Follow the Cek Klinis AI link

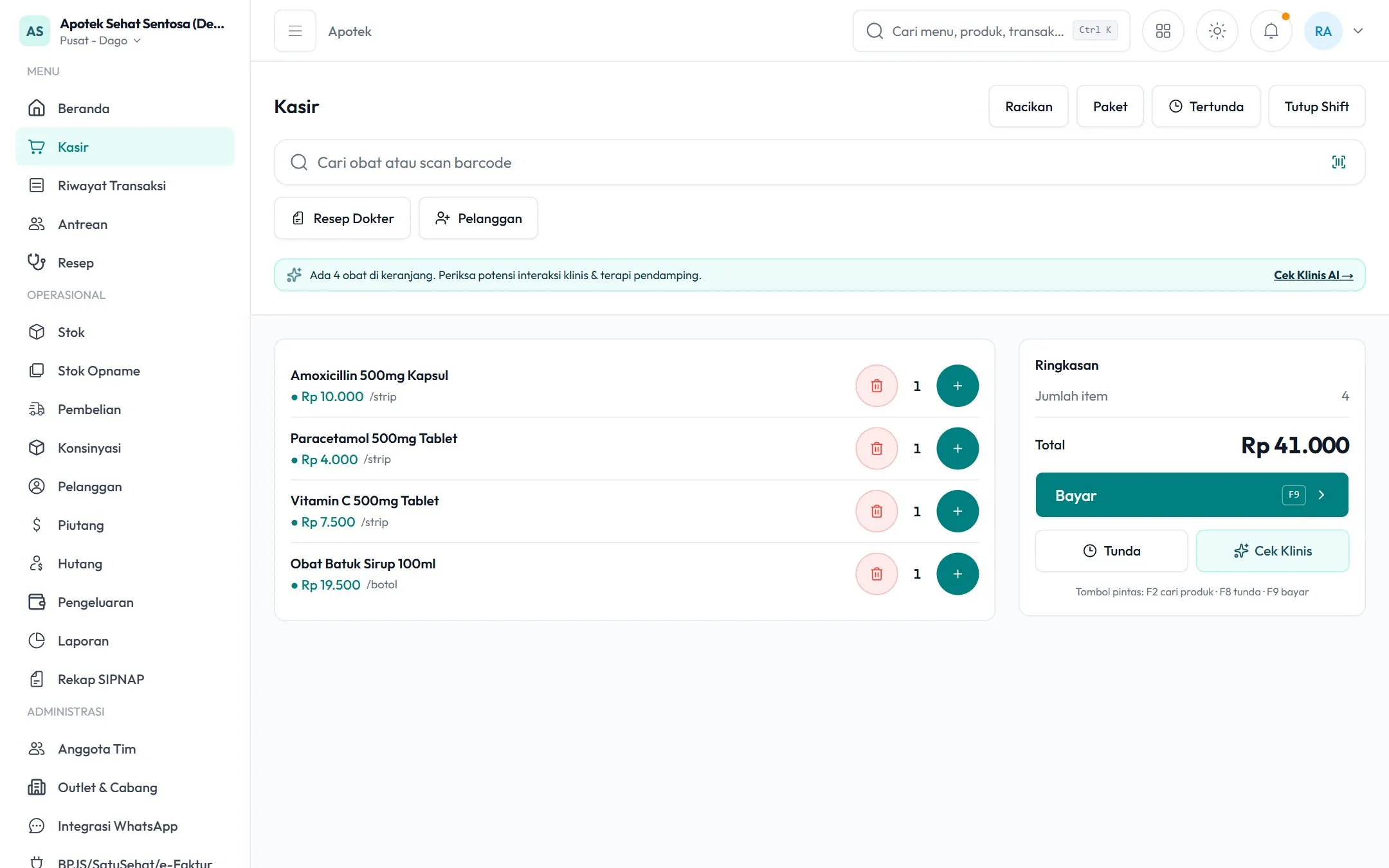pos(1313,275)
